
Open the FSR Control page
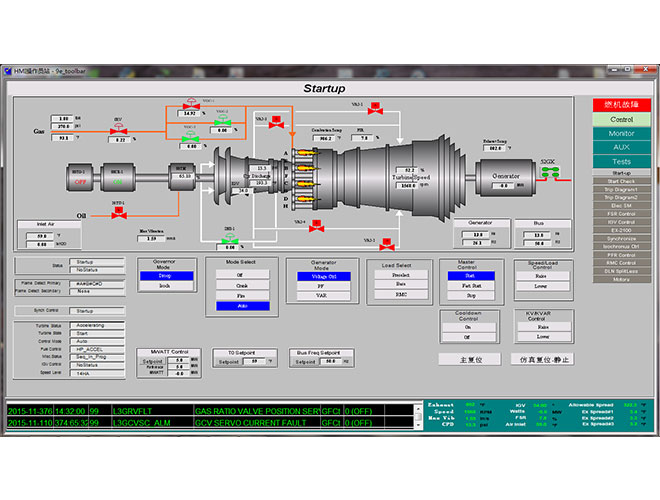(x=621, y=214)
